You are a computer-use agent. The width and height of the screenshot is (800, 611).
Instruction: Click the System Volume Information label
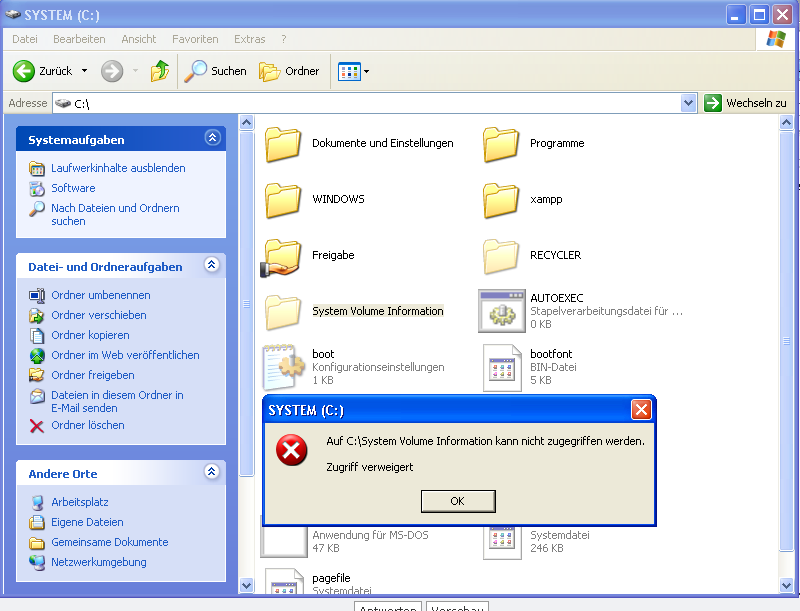click(378, 311)
